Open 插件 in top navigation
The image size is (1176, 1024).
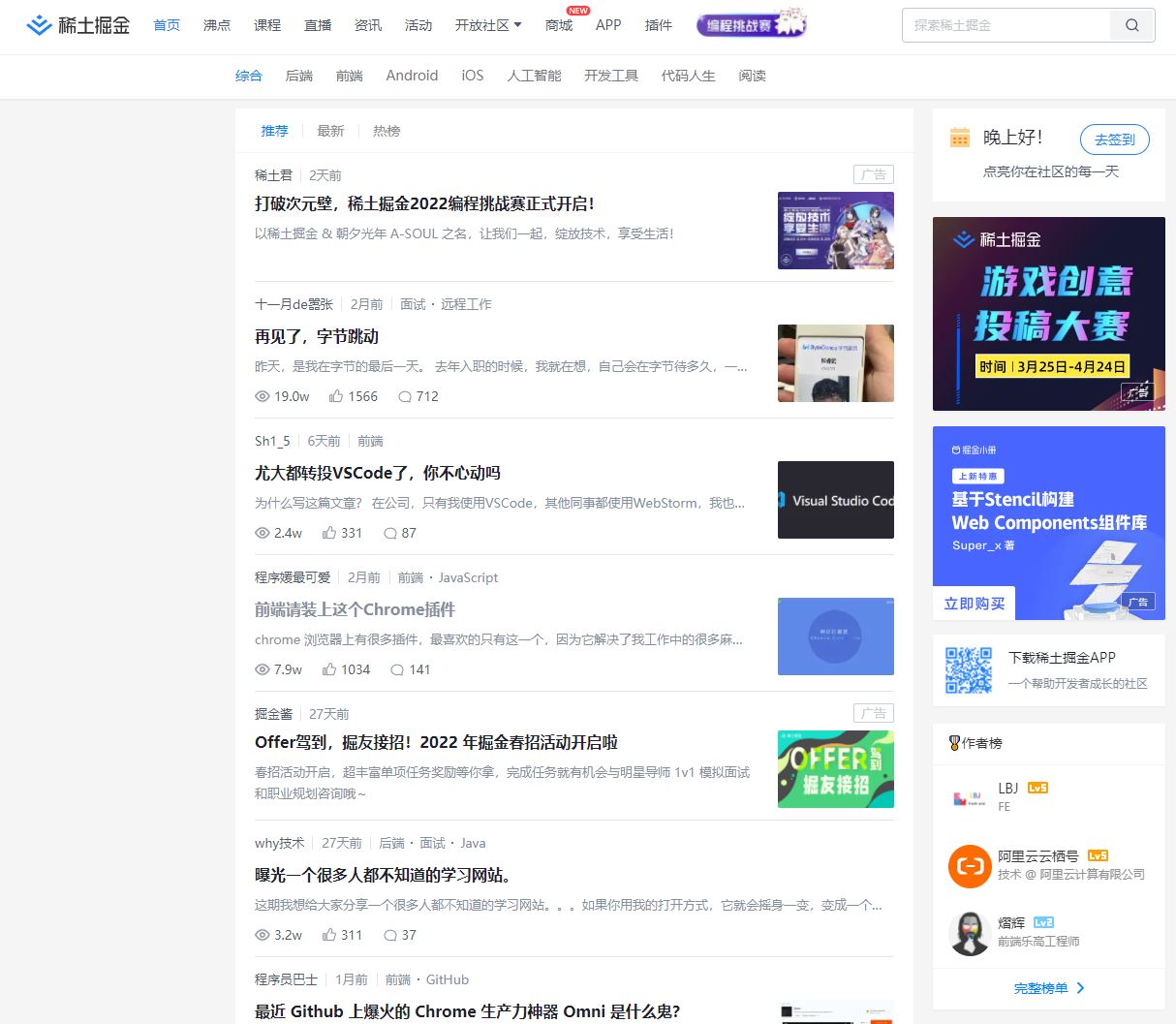click(659, 25)
